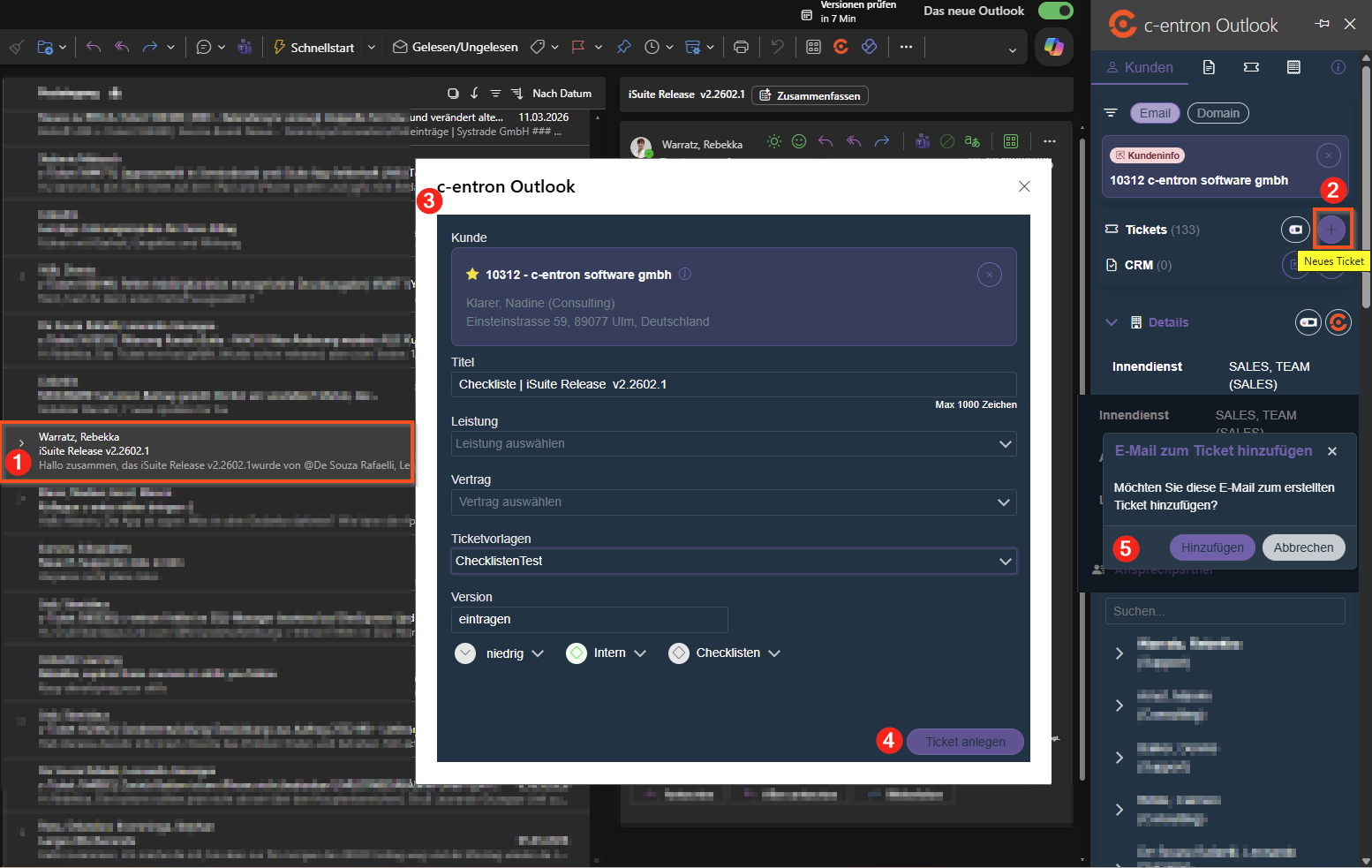This screenshot has height=868, width=1372.
Task: Toggle the Das neue Outlook switch
Action: click(x=1055, y=11)
